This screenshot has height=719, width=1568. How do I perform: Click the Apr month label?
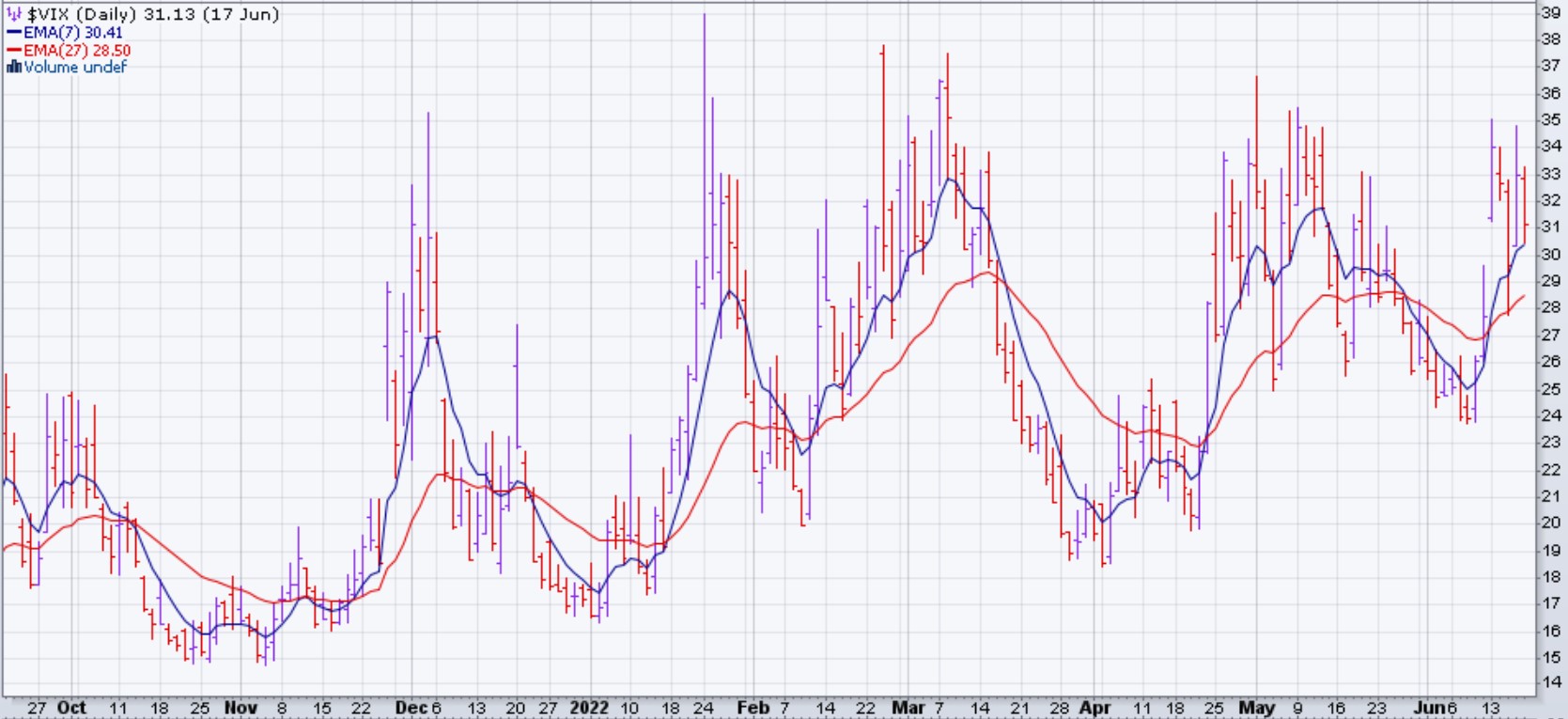(x=1094, y=708)
